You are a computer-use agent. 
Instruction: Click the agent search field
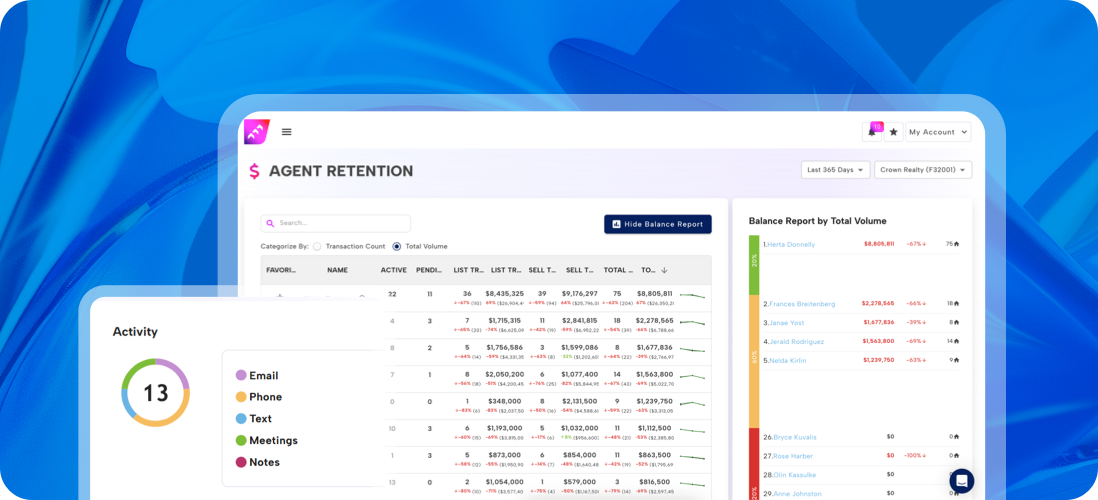(336, 223)
